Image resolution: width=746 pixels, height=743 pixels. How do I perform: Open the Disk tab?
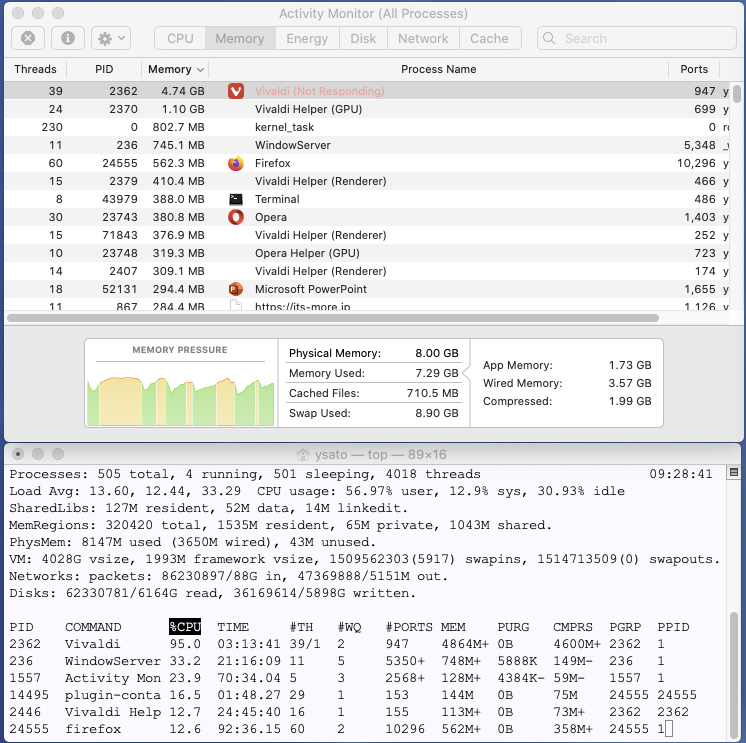[x=363, y=38]
